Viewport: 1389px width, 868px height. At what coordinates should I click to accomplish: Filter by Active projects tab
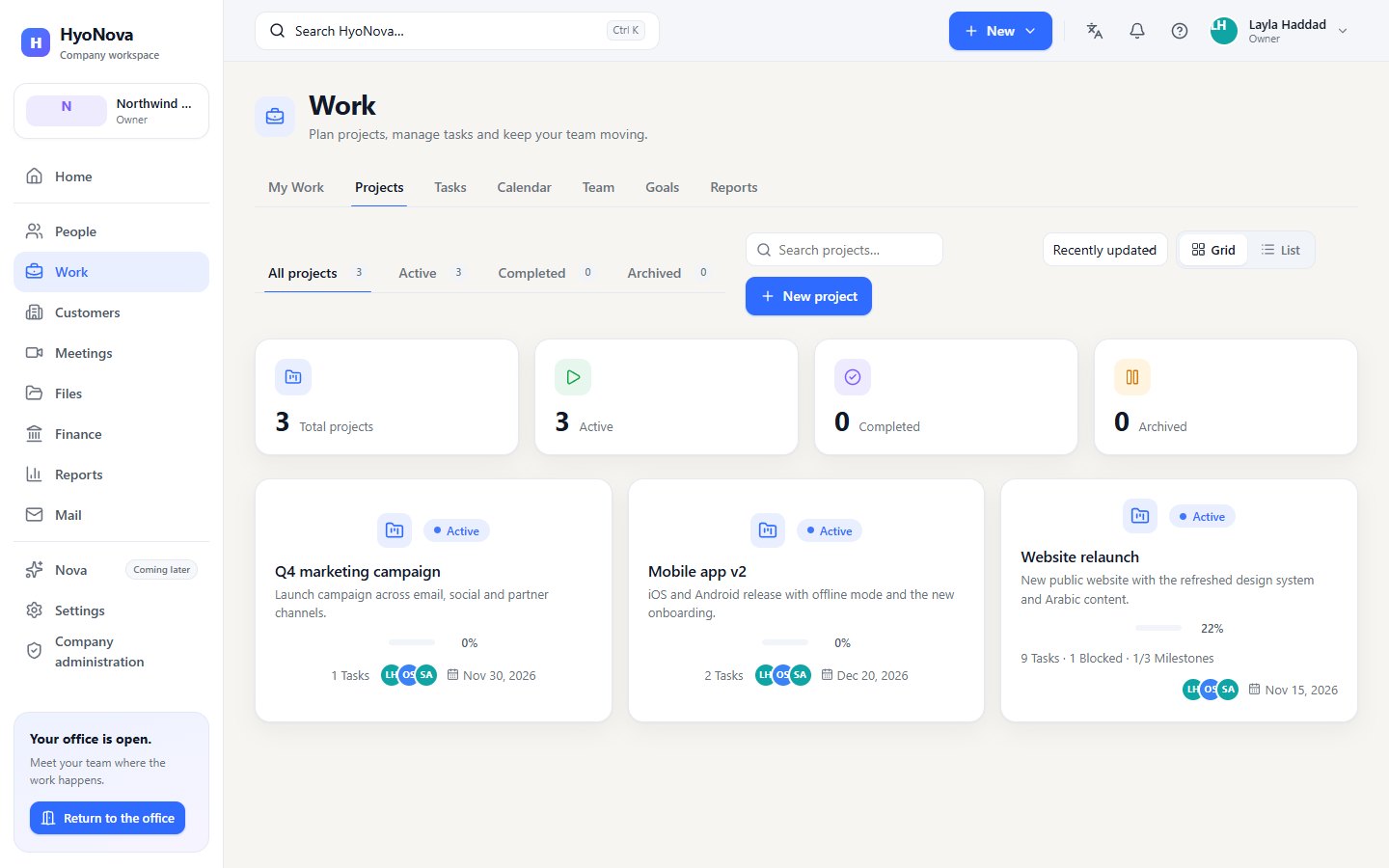[431, 273]
